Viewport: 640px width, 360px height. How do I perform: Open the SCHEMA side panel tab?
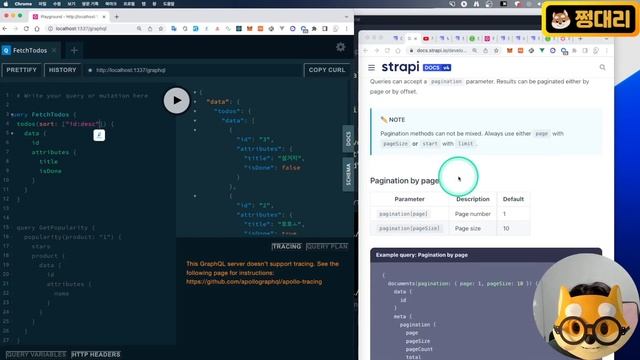pyautogui.click(x=348, y=174)
